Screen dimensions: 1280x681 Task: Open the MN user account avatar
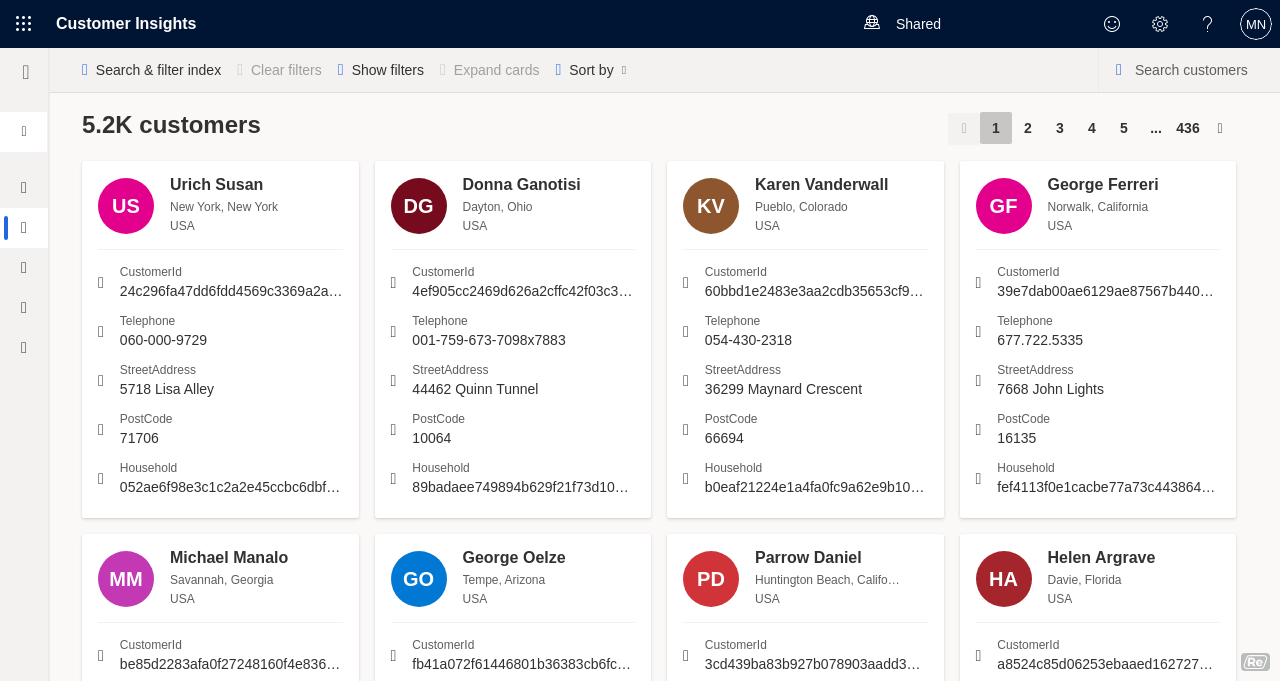[1256, 24]
